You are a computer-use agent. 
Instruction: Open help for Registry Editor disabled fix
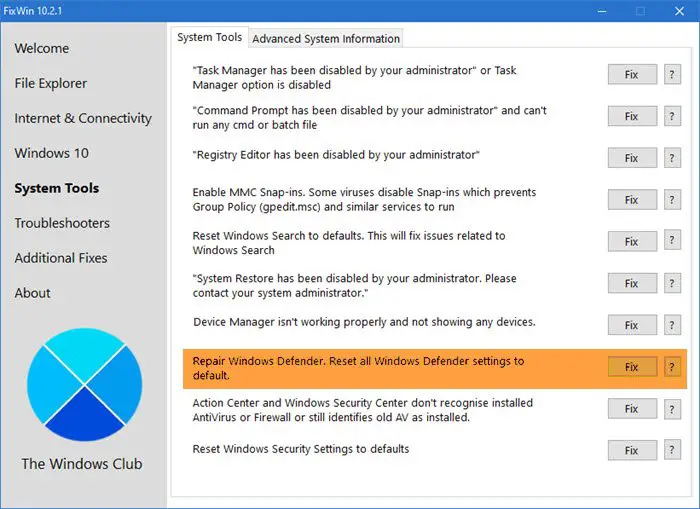pyautogui.click(x=672, y=158)
